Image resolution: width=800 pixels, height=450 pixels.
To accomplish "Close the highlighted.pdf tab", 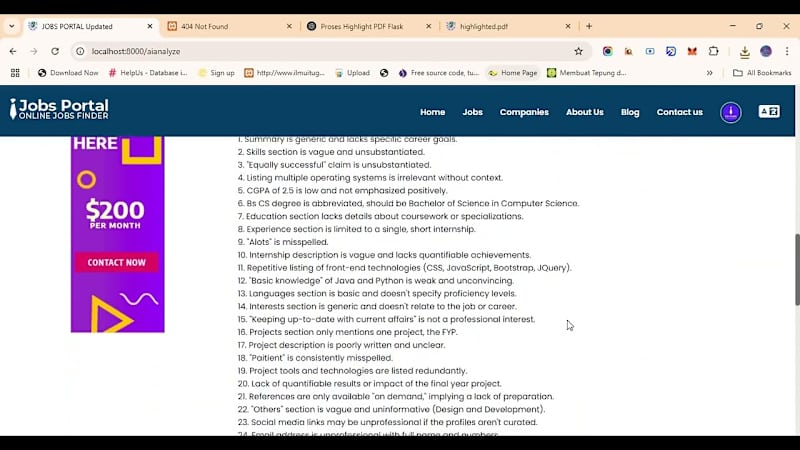I will coord(568,26).
